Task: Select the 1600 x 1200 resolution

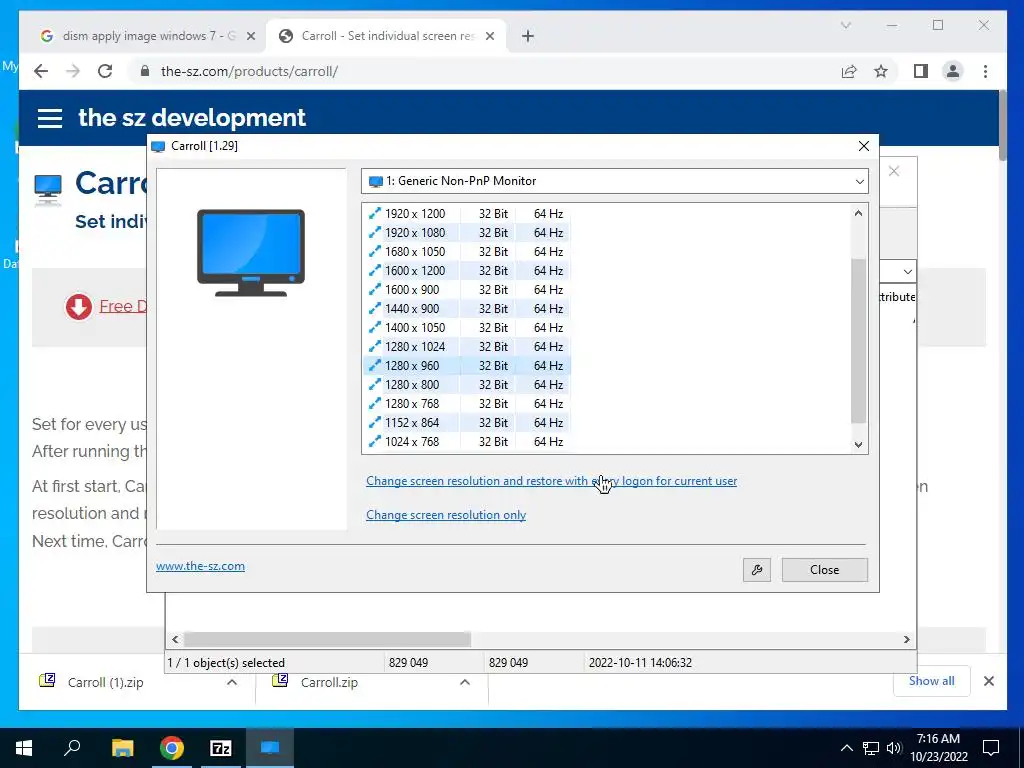Action: (x=466, y=270)
